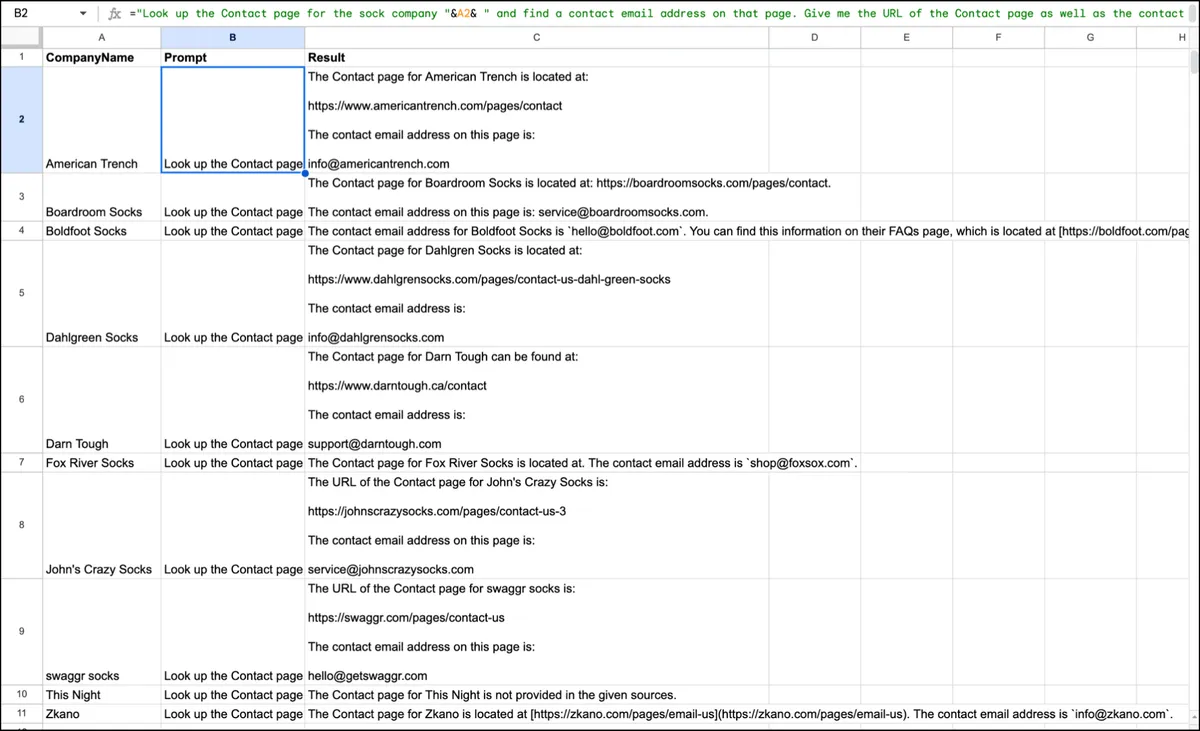Select column C header

pos(536,37)
